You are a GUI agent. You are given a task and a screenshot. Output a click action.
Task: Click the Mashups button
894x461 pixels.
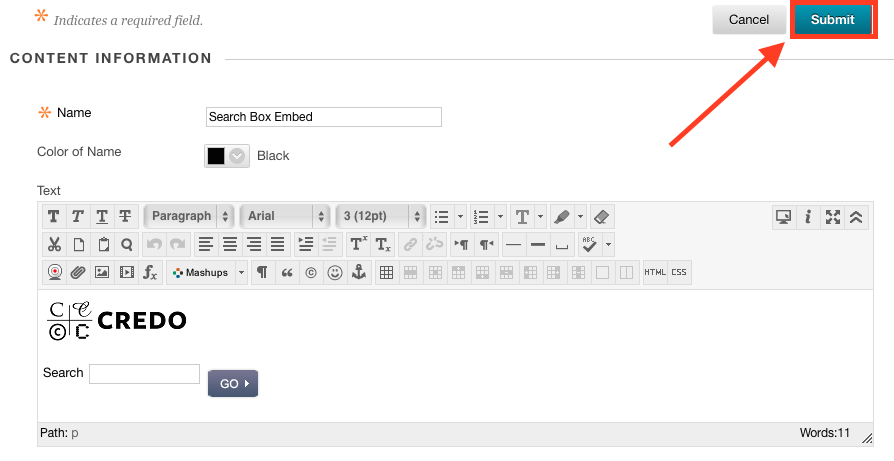201,272
